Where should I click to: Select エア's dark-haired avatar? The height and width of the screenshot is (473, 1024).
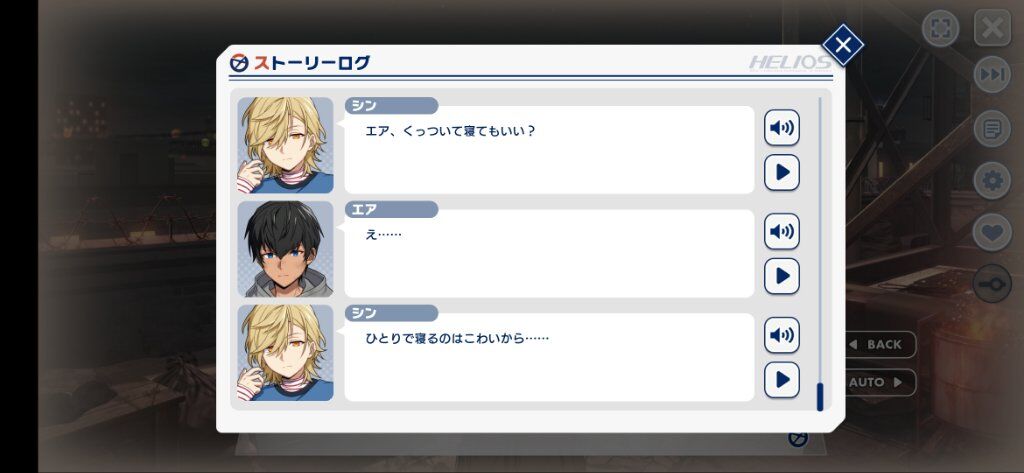coord(285,249)
